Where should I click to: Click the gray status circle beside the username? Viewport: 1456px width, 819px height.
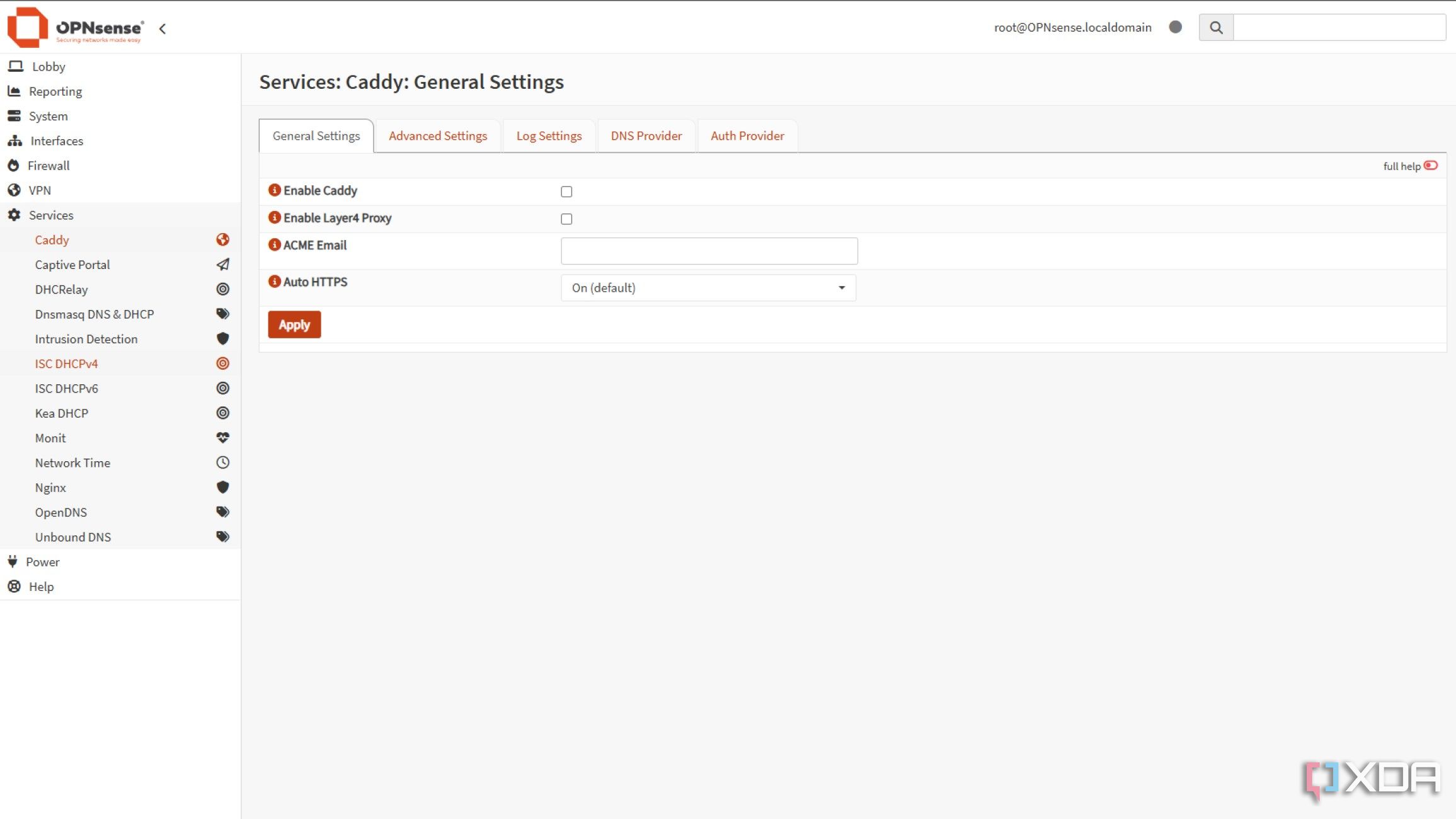point(1175,27)
